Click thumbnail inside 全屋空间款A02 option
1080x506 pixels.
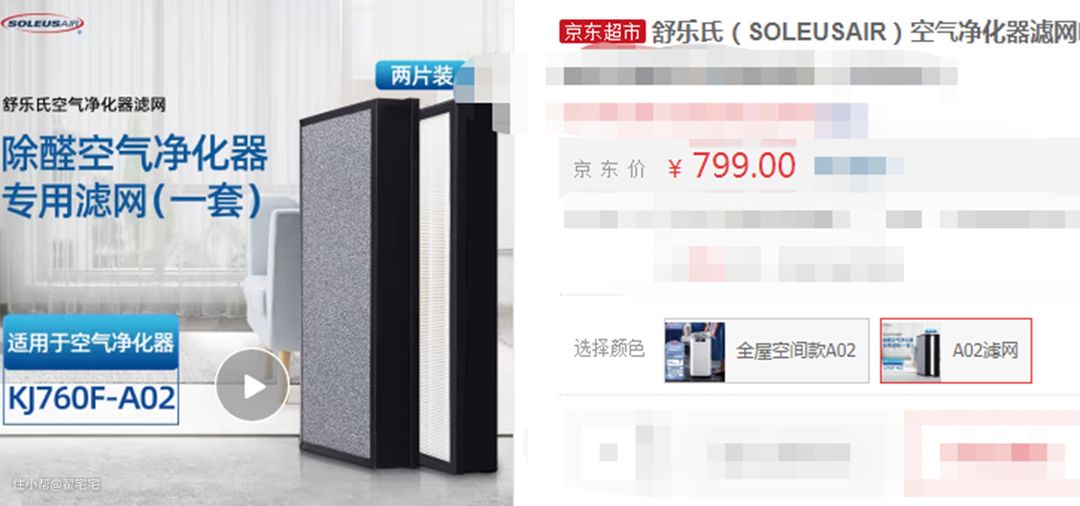[694, 351]
